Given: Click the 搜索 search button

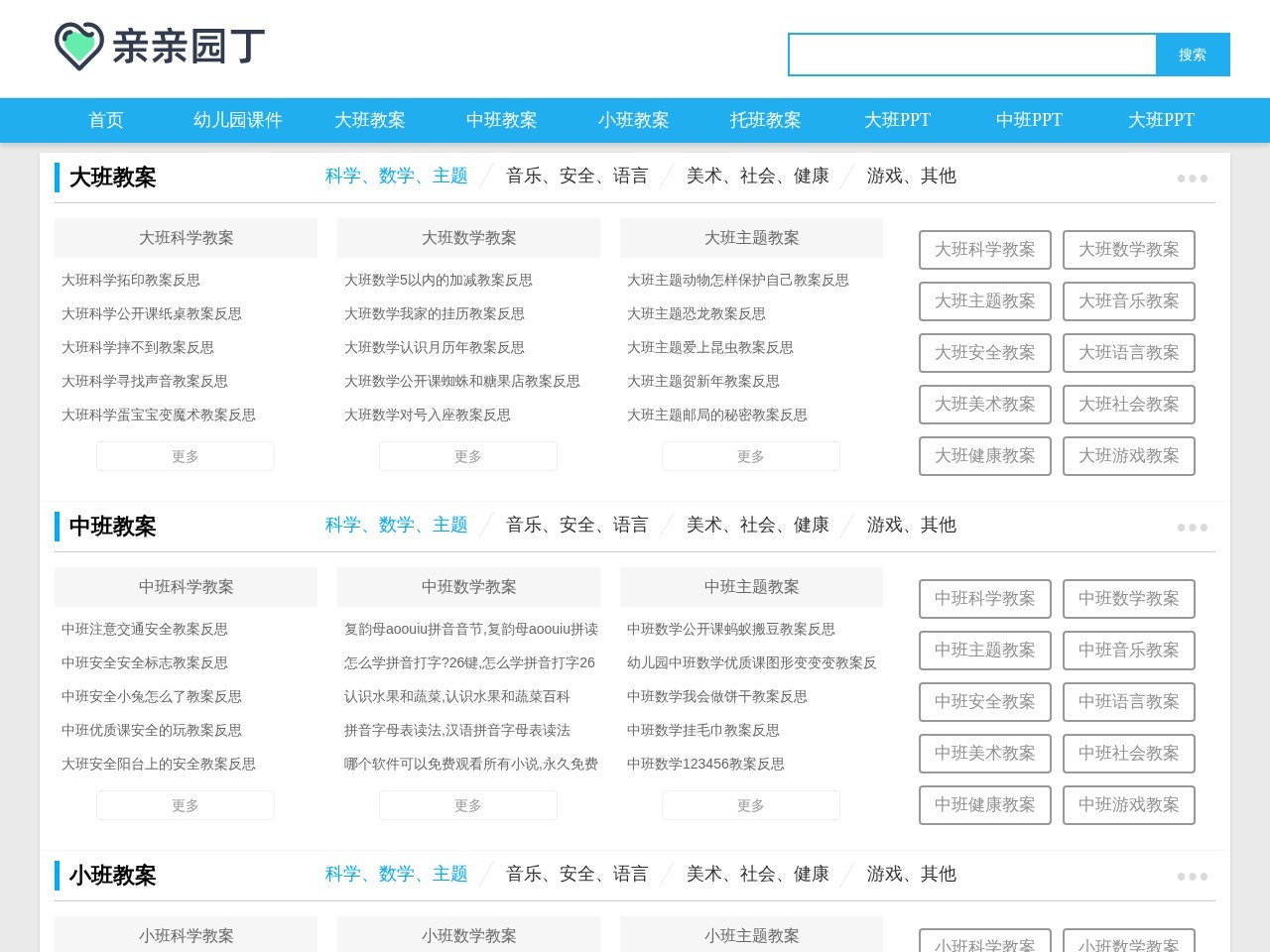Looking at the screenshot, I should point(1193,55).
